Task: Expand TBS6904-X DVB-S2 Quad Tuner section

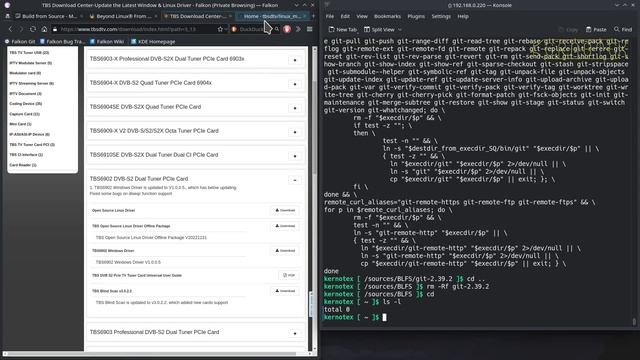Action: click(x=295, y=84)
